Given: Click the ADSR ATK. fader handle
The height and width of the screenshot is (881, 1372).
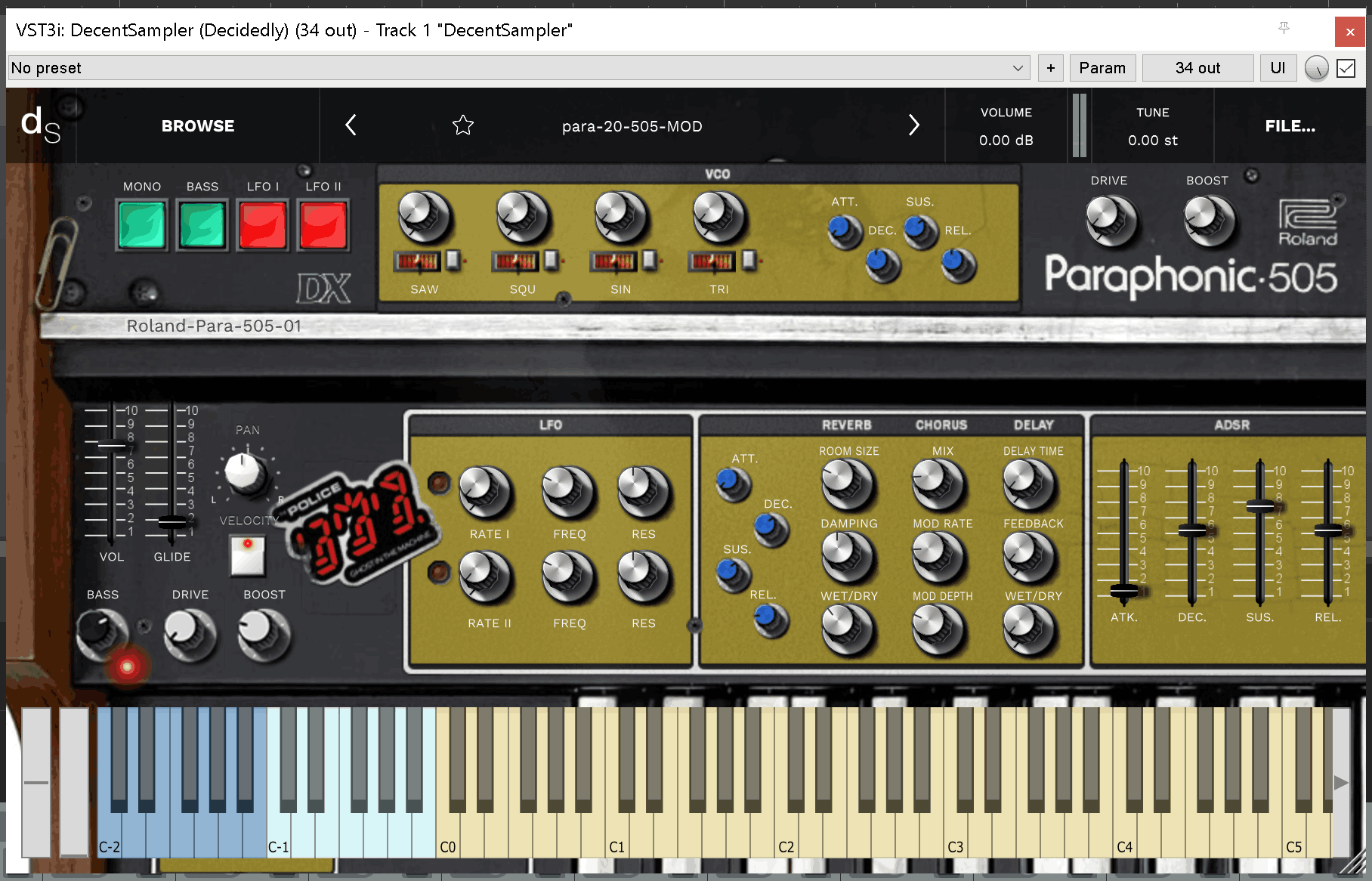Looking at the screenshot, I should (1124, 590).
